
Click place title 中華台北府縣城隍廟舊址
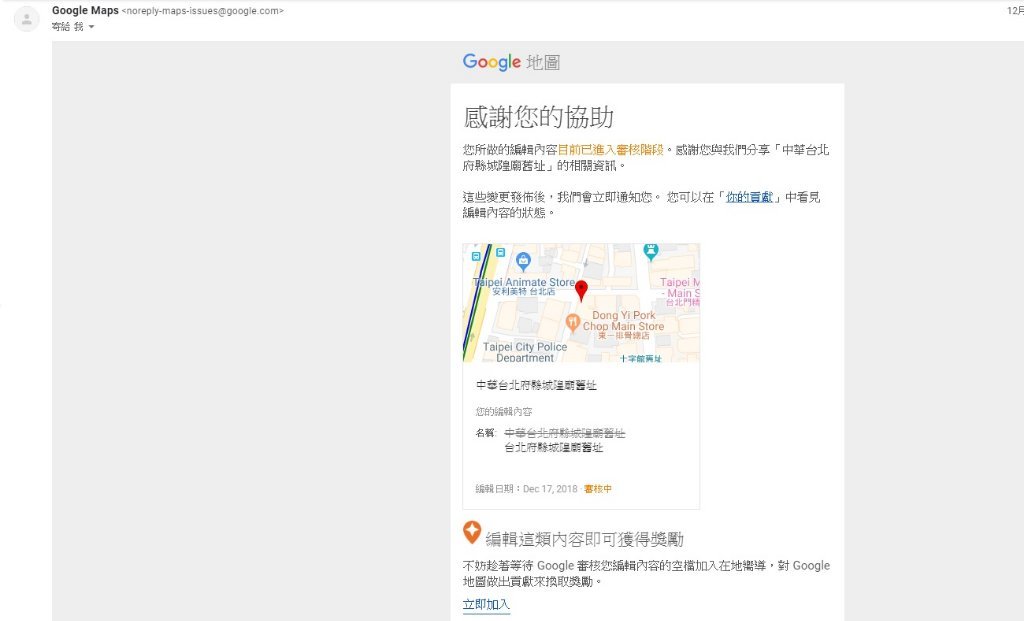536,385
